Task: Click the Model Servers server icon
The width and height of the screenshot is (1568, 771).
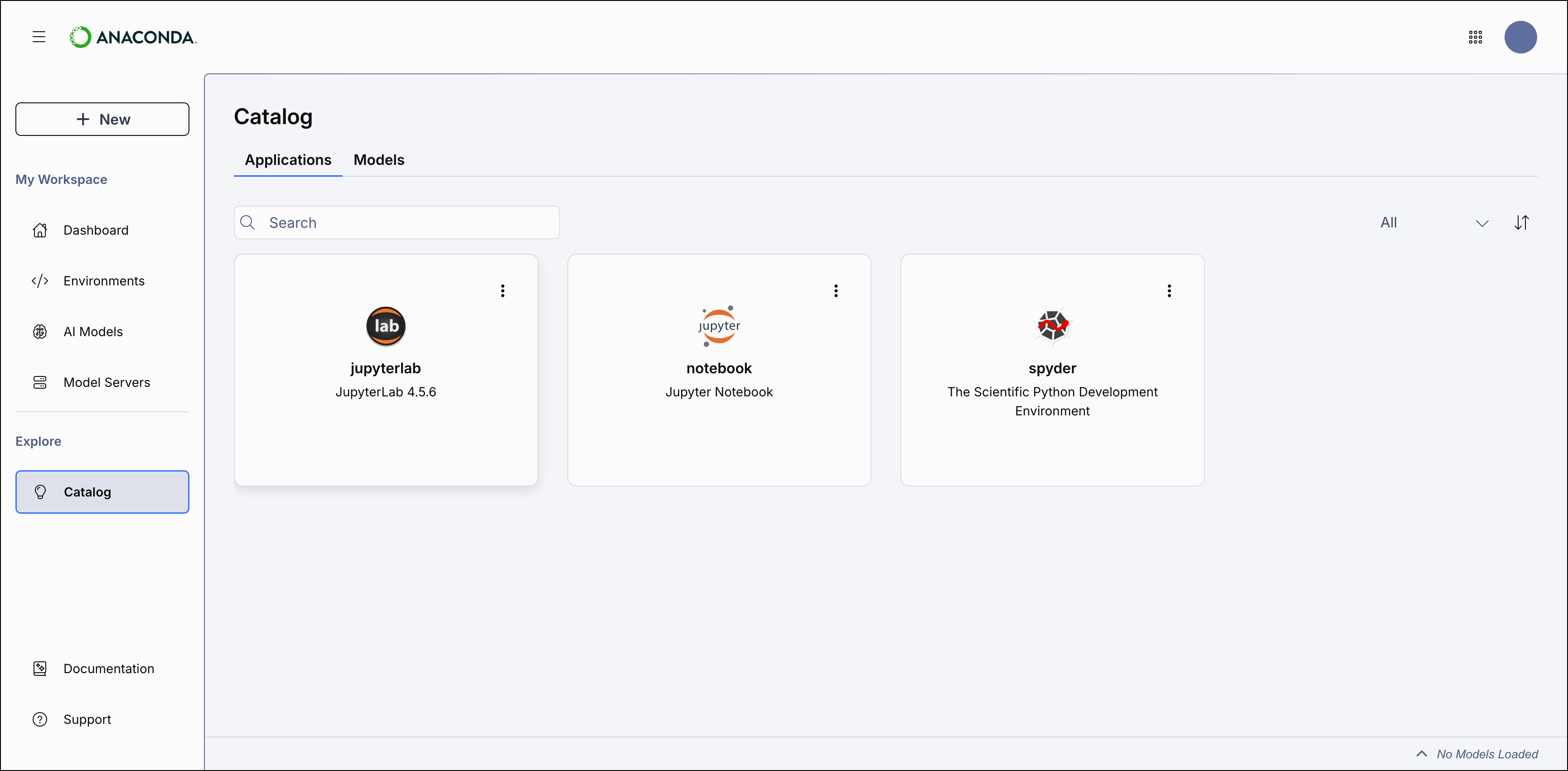Action: coord(40,382)
